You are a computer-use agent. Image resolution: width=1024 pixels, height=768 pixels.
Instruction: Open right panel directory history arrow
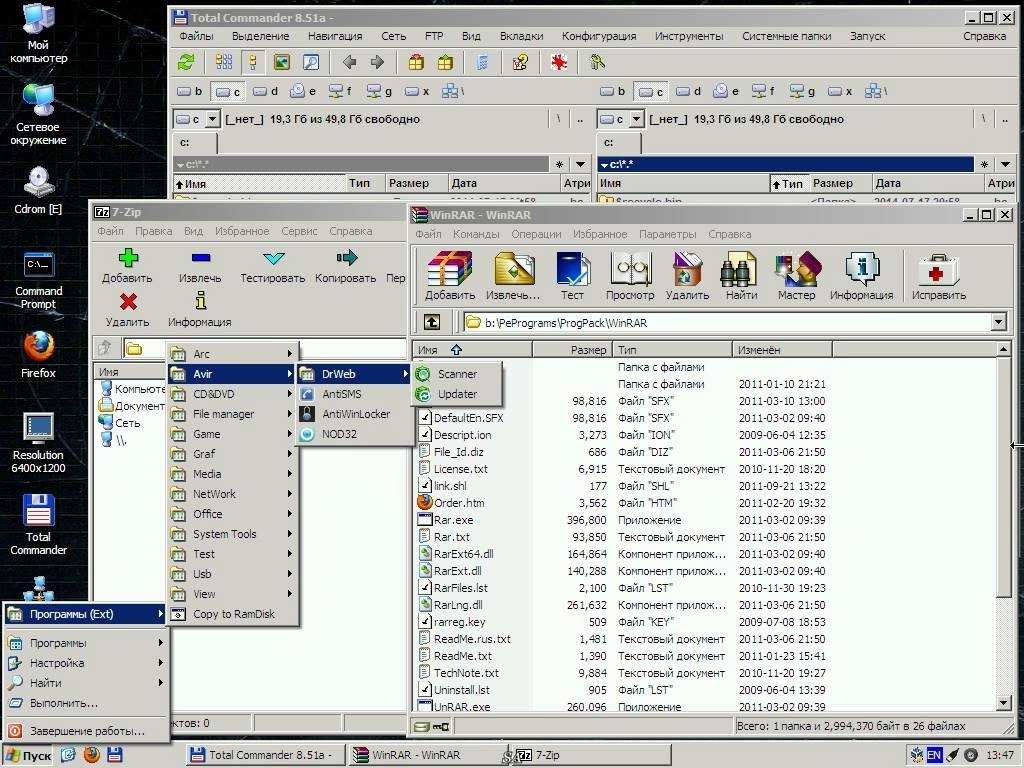click(1005, 165)
